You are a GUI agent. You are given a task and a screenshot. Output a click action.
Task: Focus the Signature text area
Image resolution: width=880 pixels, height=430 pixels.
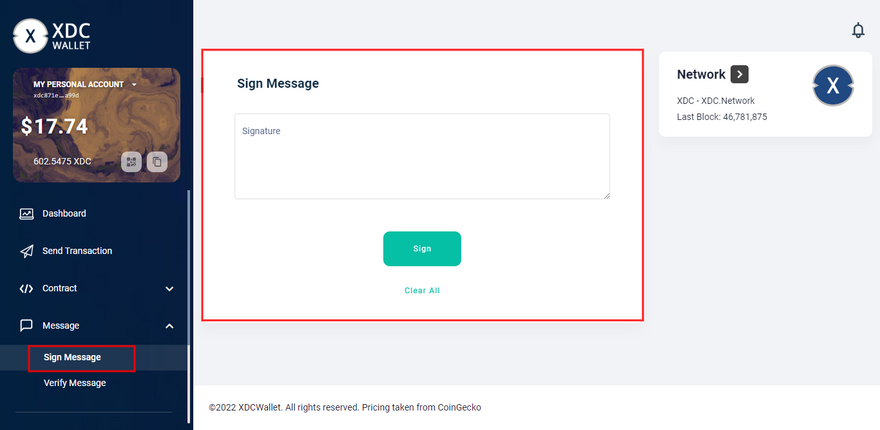tap(422, 156)
